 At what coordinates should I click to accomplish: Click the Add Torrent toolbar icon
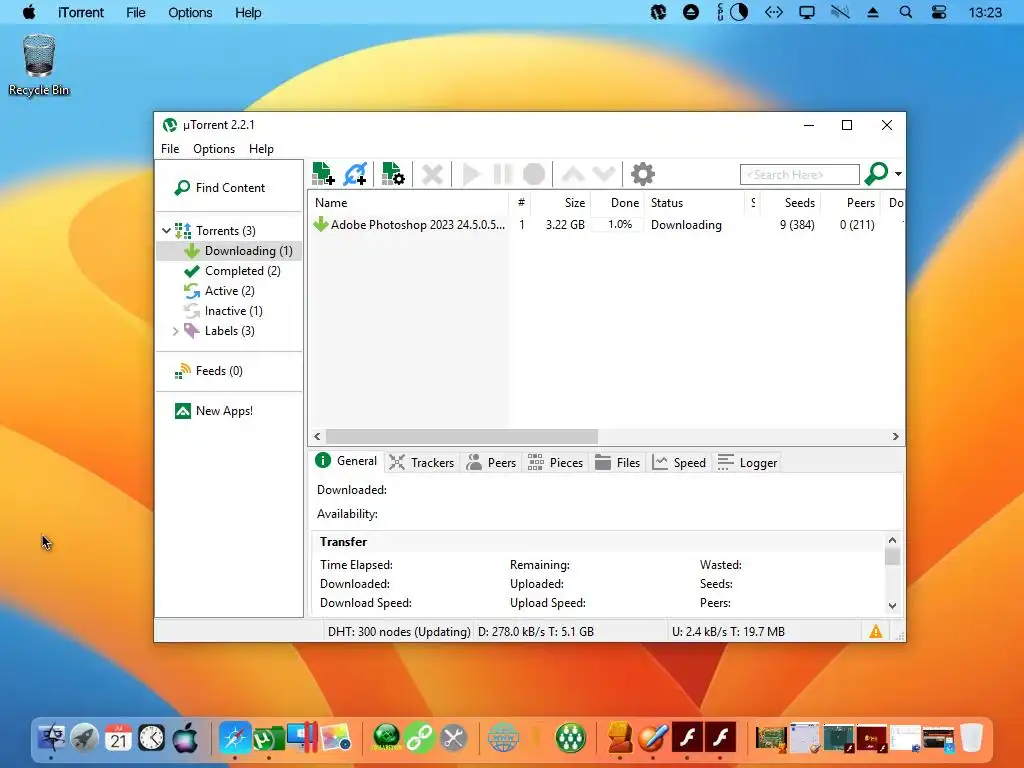click(x=323, y=174)
